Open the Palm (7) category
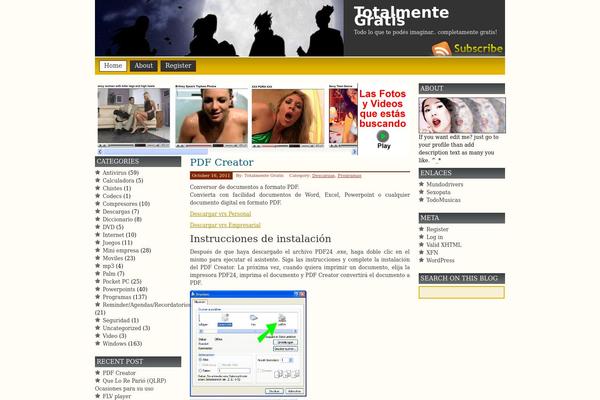 tap(113, 274)
